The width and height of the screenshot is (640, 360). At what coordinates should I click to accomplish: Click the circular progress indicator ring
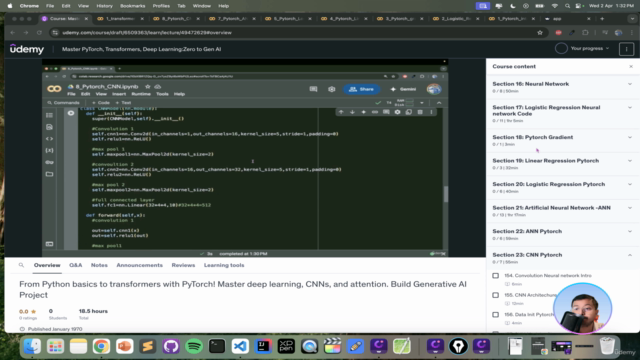[561, 49]
